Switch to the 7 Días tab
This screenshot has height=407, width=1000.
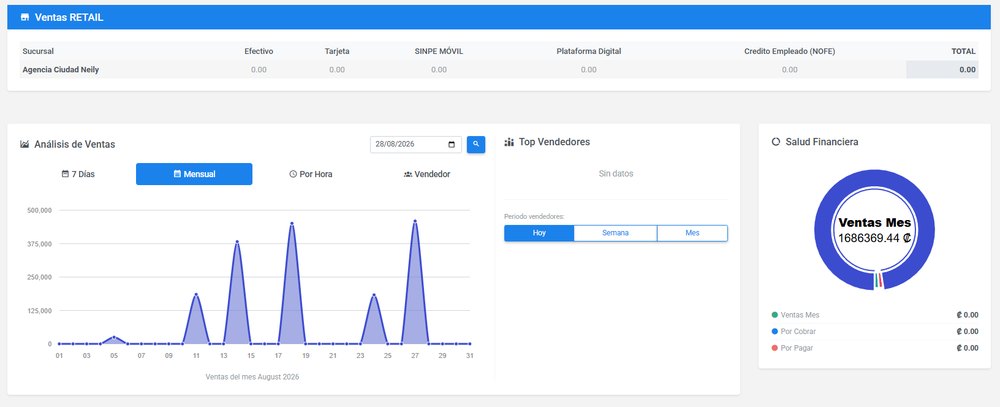(x=78, y=174)
